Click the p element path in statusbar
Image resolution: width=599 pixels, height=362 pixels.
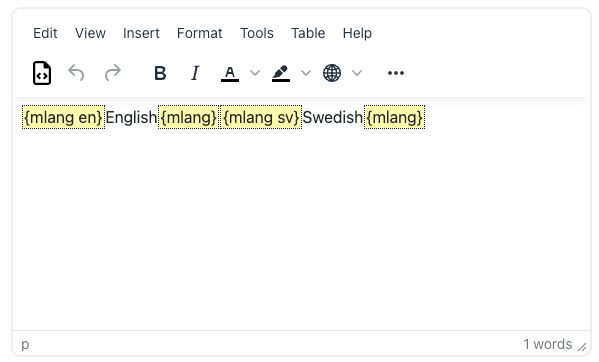25,344
